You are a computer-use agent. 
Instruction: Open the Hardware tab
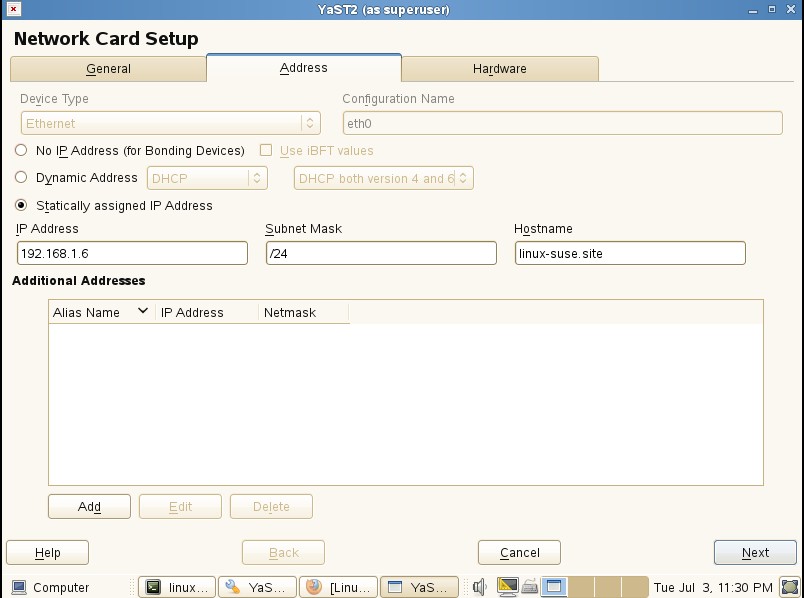[499, 69]
